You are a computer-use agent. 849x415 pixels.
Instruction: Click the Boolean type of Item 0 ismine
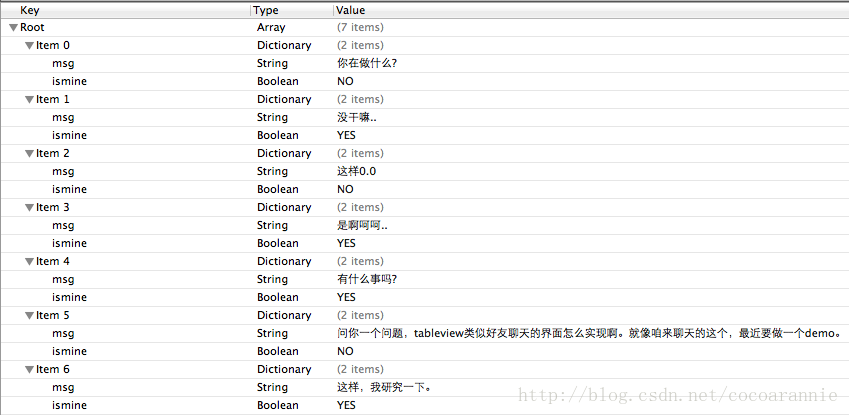[277, 81]
